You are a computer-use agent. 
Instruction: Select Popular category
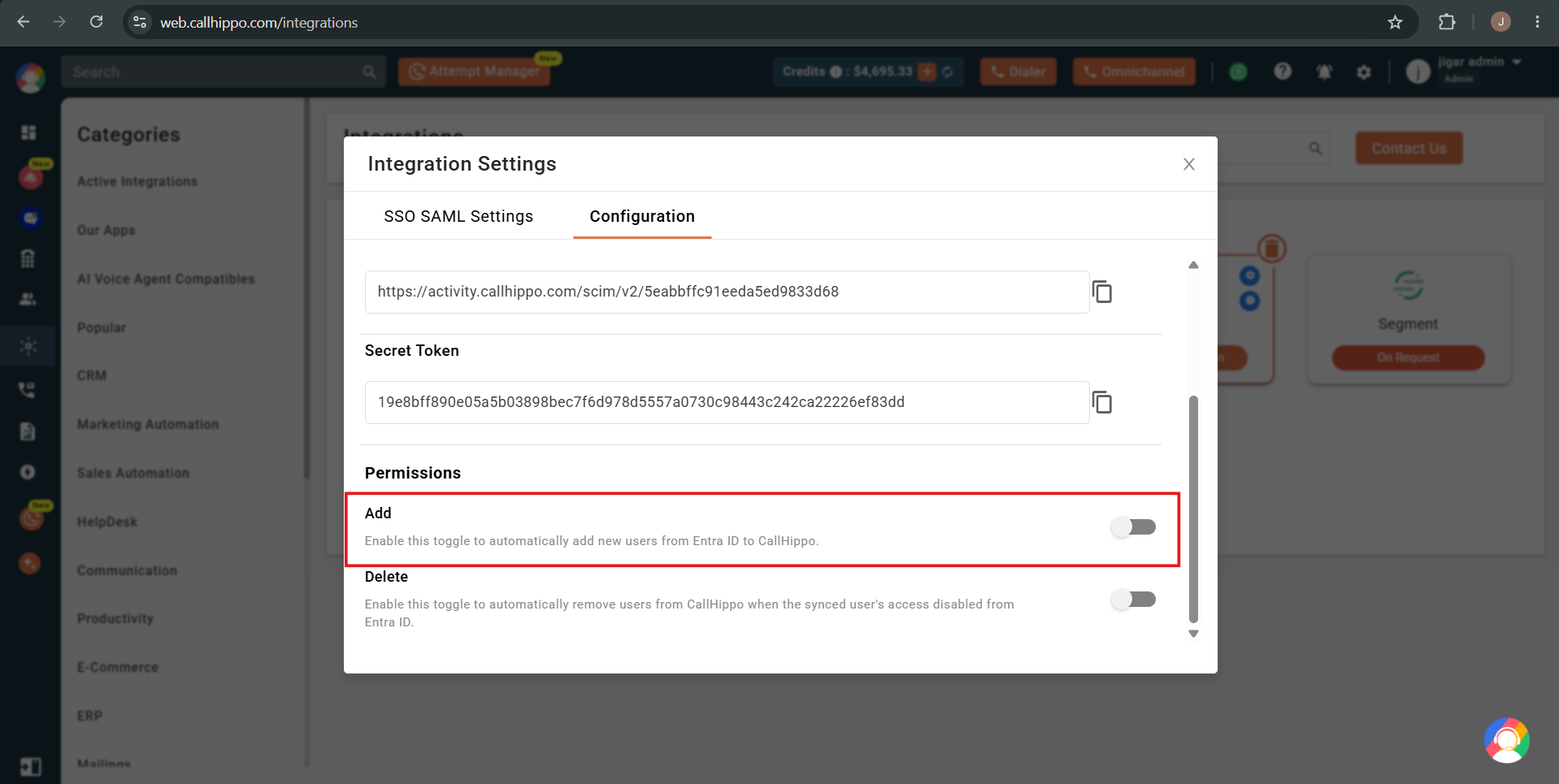(x=101, y=327)
